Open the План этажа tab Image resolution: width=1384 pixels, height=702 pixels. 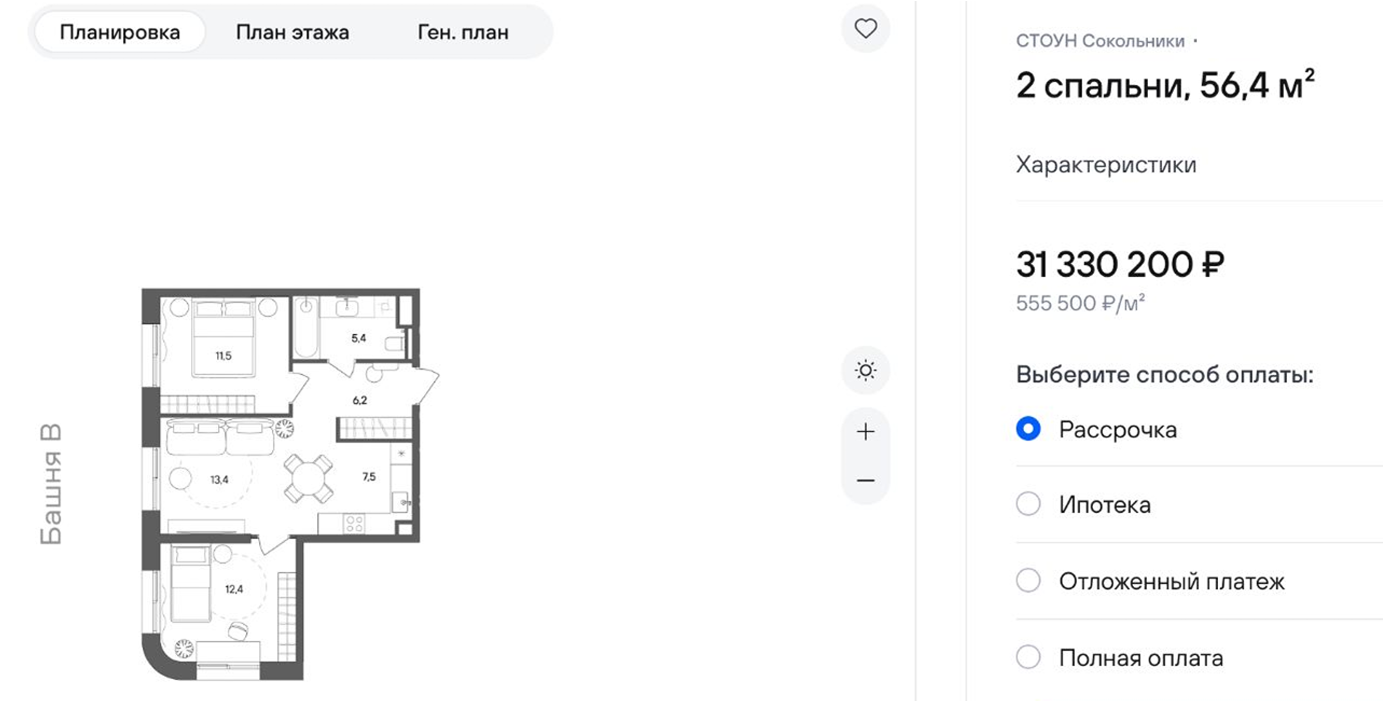[292, 32]
